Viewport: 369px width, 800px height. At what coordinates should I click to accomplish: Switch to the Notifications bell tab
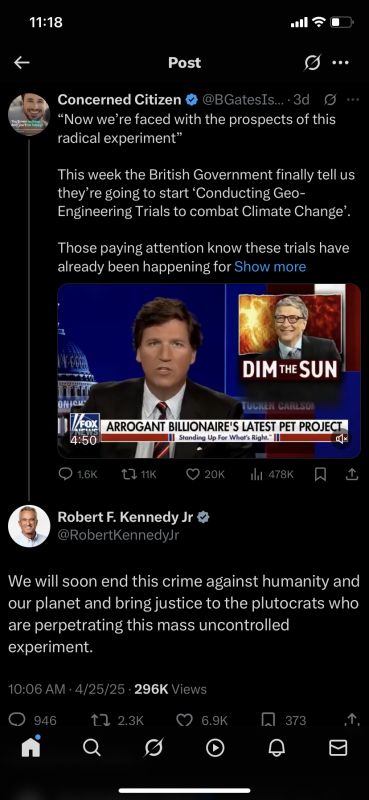click(x=277, y=747)
